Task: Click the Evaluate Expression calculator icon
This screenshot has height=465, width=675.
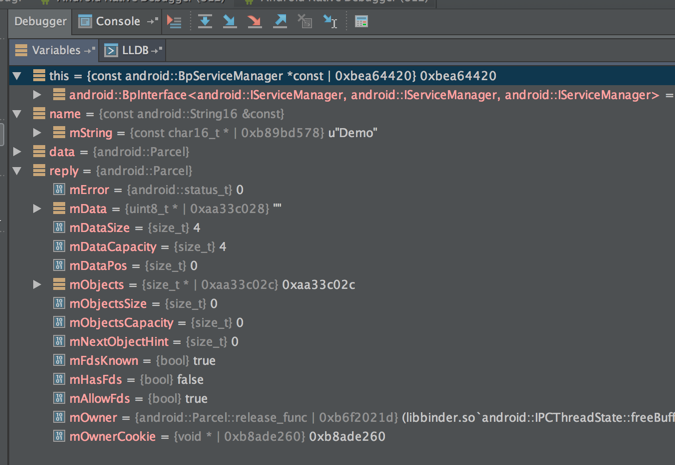Action: tap(361, 21)
